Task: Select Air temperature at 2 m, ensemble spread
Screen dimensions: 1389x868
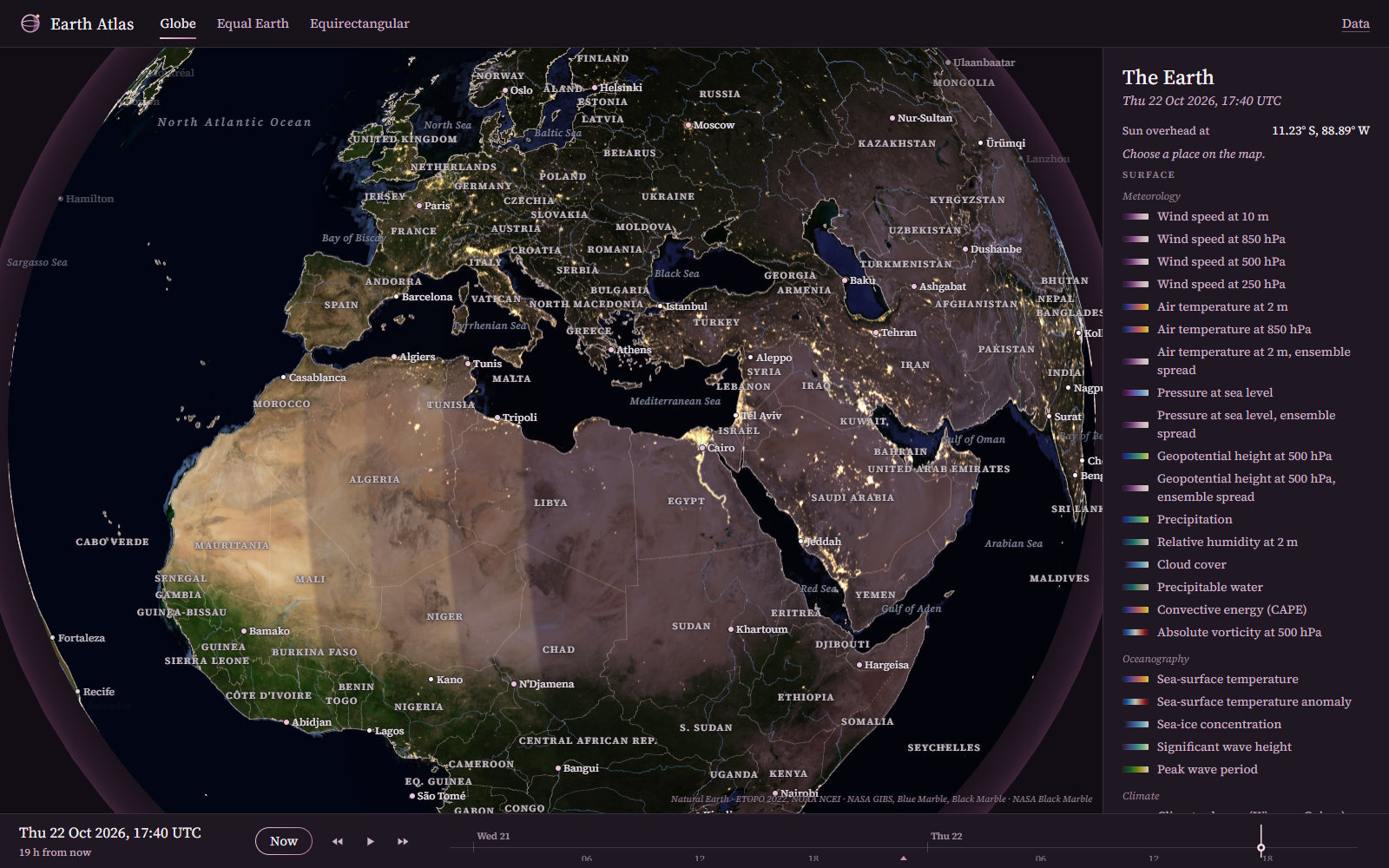Action: point(1246,361)
